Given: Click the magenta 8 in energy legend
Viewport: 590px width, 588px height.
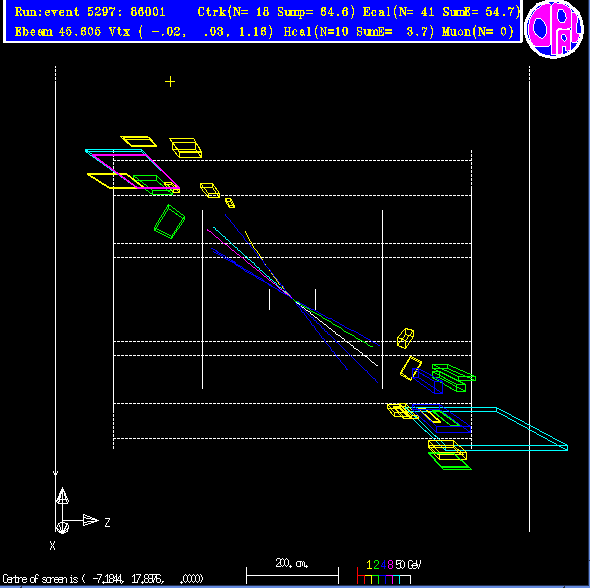Looking at the screenshot, I should pos(390,565).
